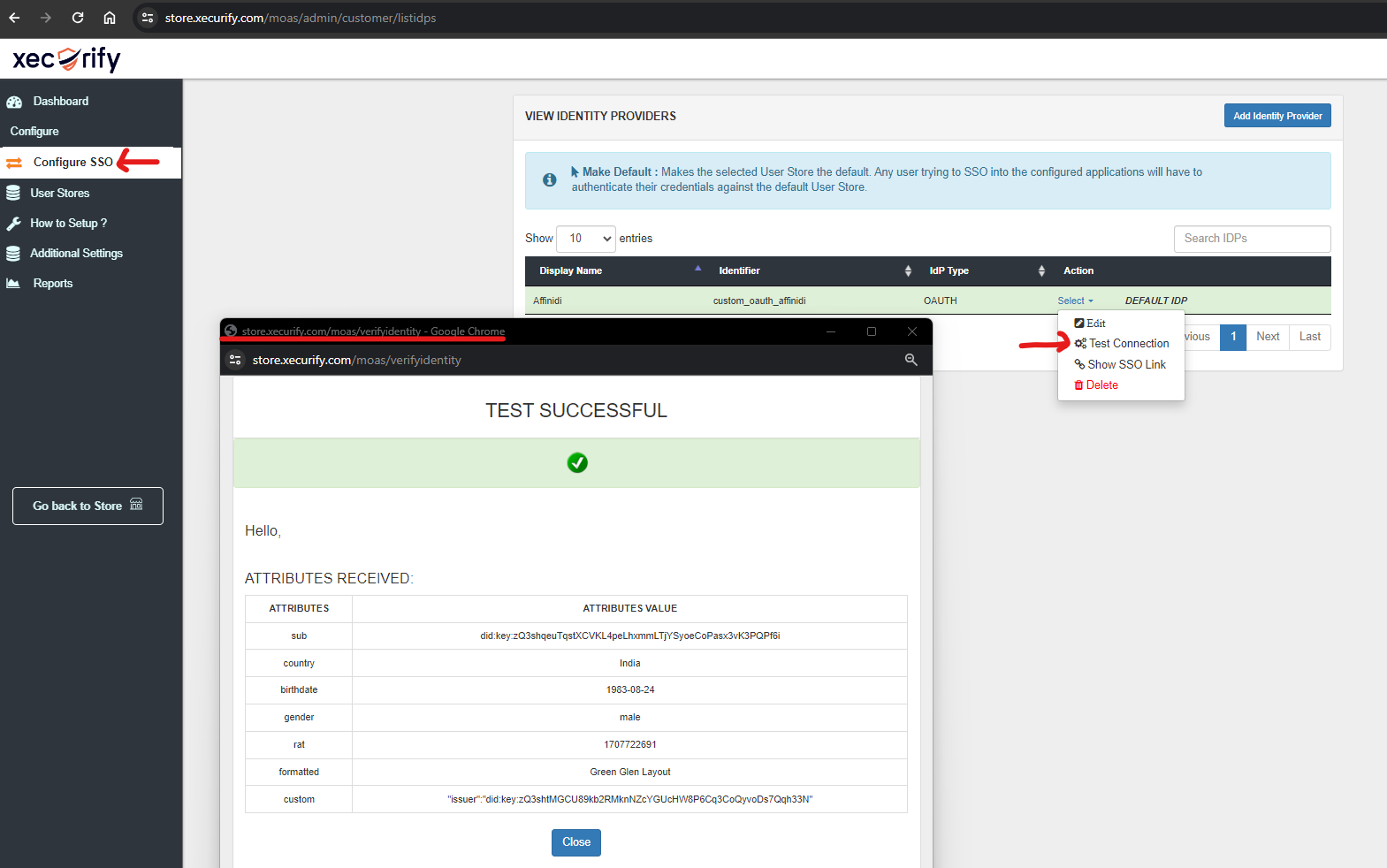Open site info icon in main address bar
This screenshot has width=1387, height=868.
pyautogui.click(x=148, y=18)
